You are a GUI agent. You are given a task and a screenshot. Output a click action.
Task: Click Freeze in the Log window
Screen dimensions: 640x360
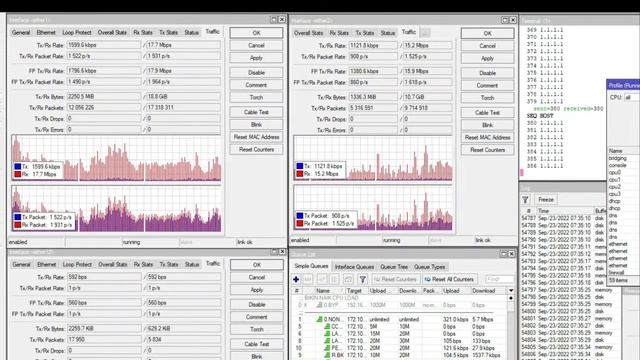pos(546,200)
